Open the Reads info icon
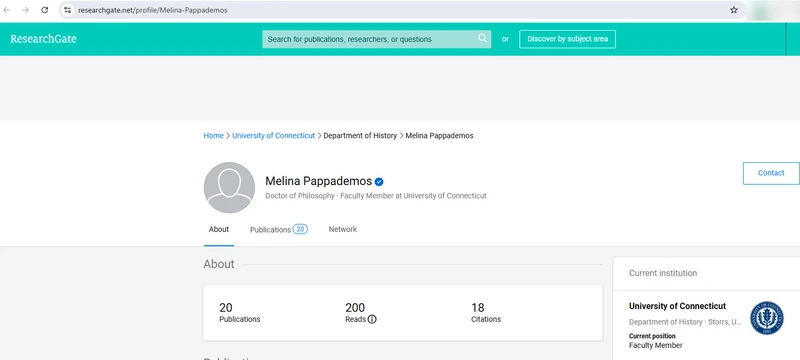 [372, 319]
